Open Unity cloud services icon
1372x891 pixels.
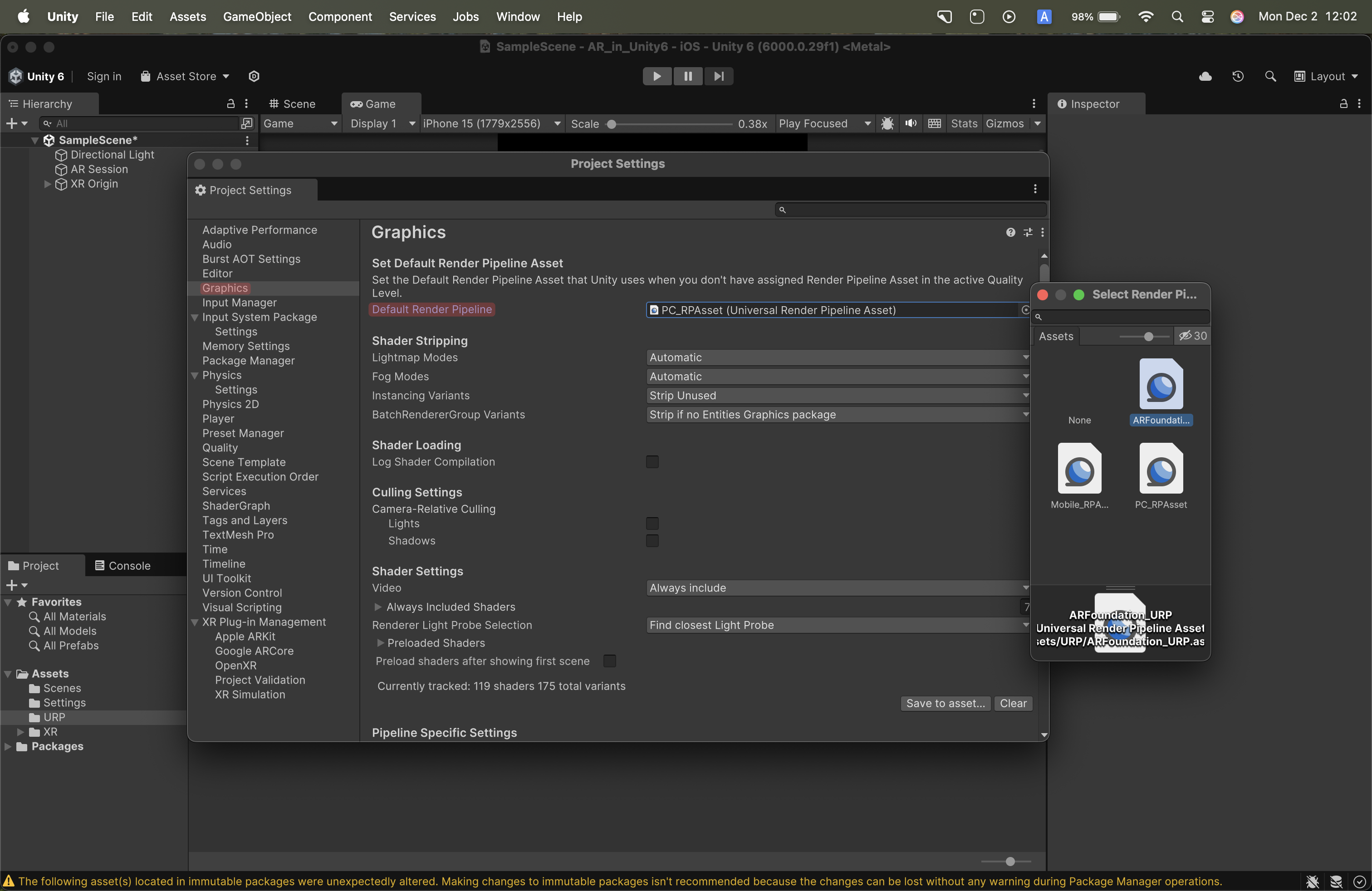pos(1205,76)
